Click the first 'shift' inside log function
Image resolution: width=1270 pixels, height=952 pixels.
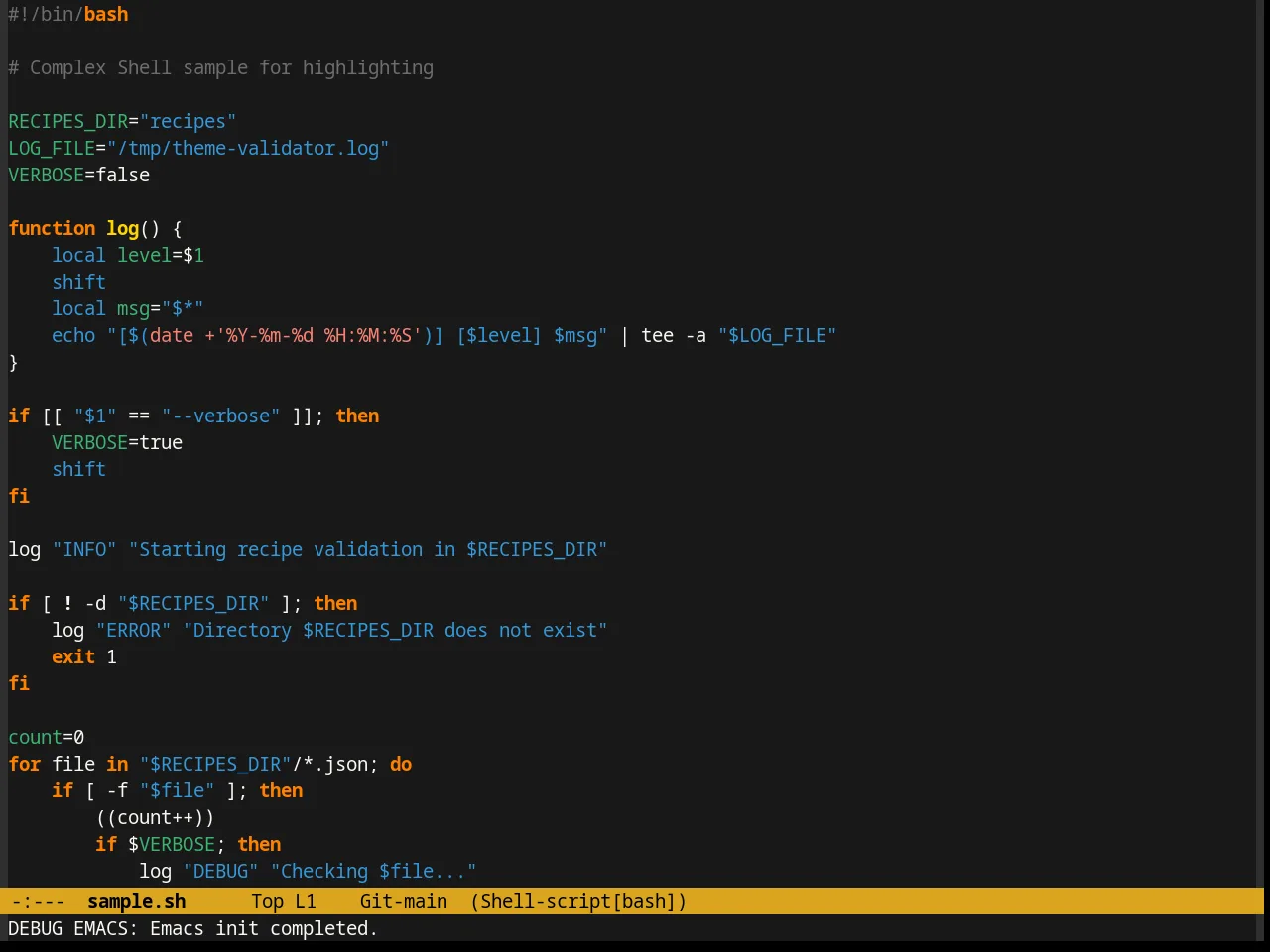78,282
